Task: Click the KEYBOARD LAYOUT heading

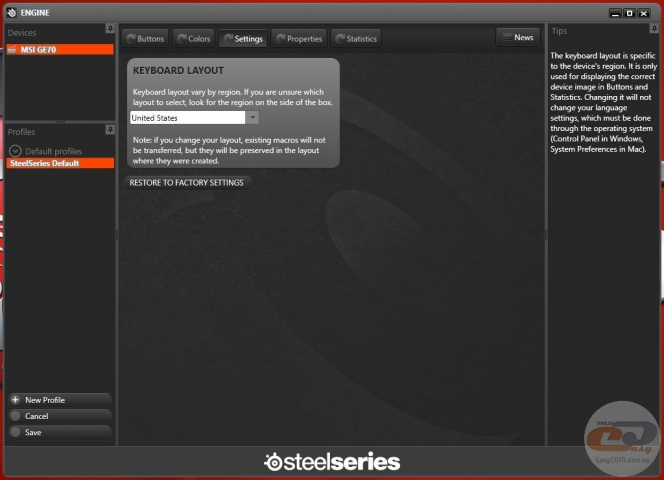Action: tap(178, 71)
